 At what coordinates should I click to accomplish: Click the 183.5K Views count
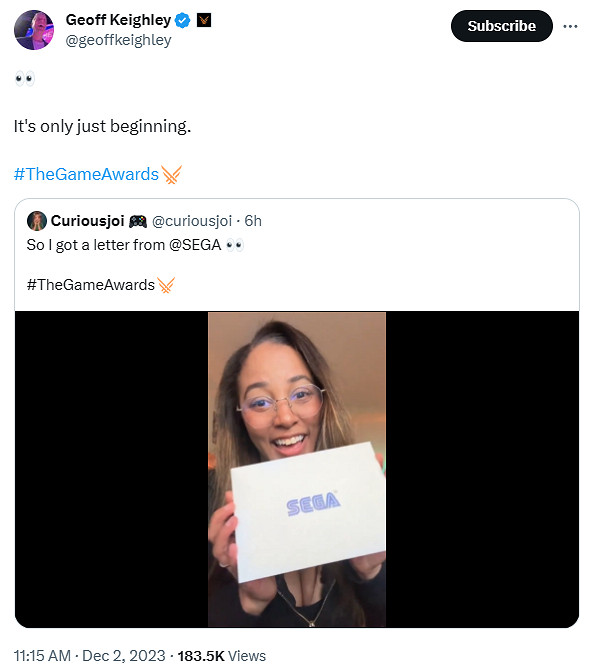222,656
